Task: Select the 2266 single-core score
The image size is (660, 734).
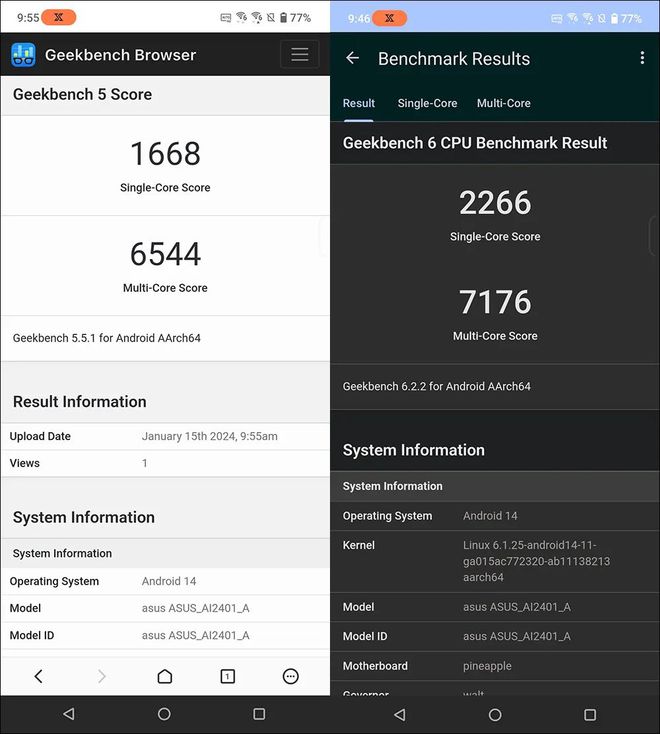Action: [495, 203]
